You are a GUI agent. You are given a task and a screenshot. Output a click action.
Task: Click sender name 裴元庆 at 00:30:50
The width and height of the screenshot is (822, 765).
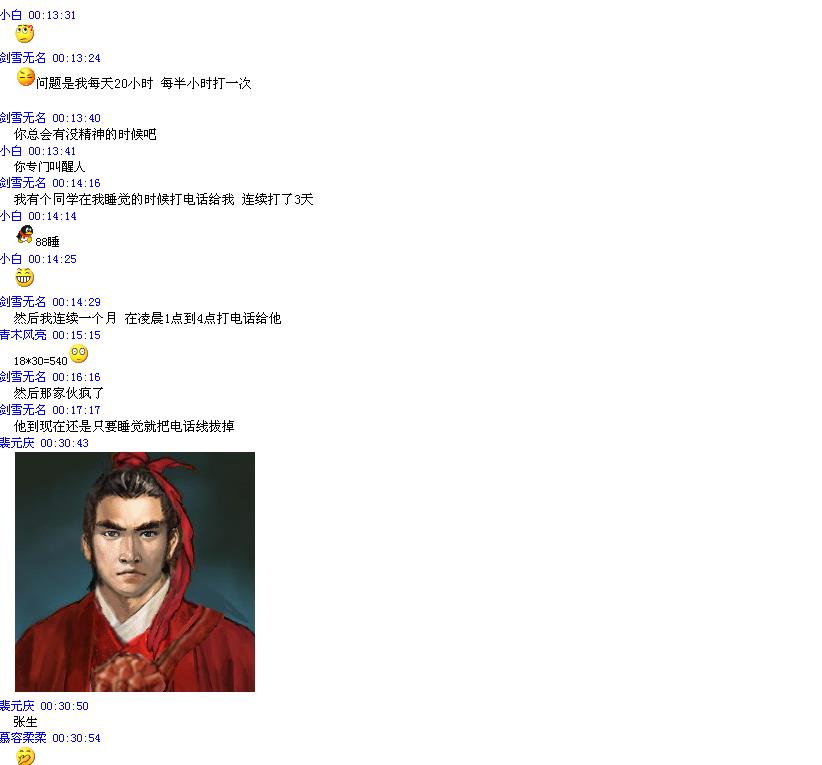coord(17,706)
